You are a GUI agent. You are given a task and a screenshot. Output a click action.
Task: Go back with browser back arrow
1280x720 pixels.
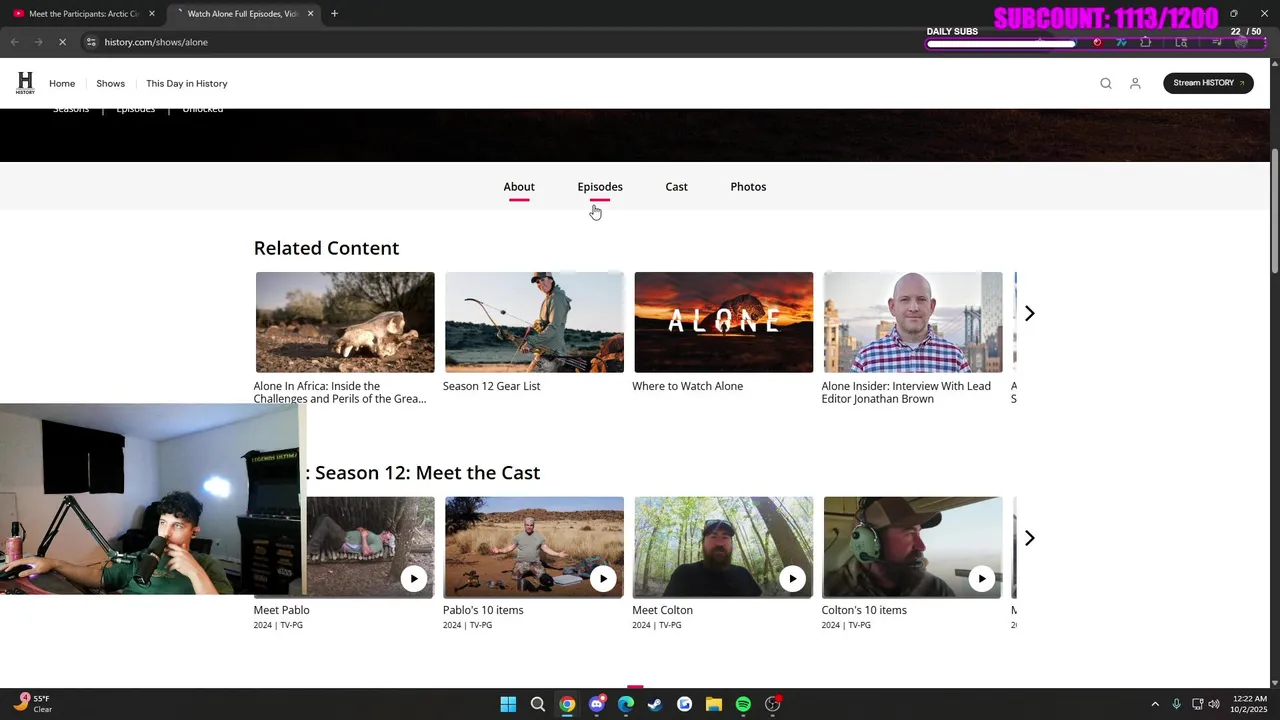15,42
